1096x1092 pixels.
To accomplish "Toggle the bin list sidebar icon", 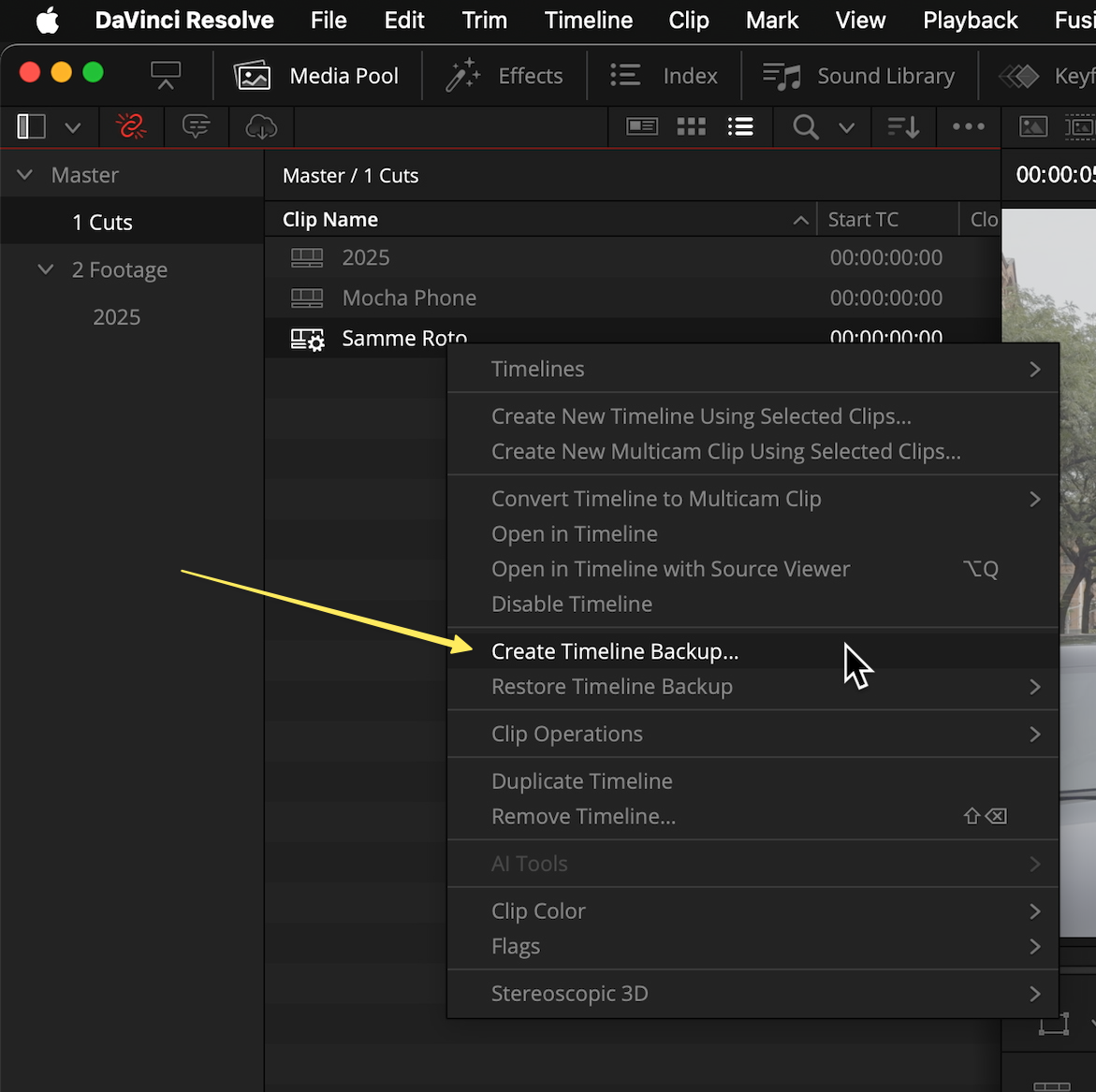I will coord(31,126).
